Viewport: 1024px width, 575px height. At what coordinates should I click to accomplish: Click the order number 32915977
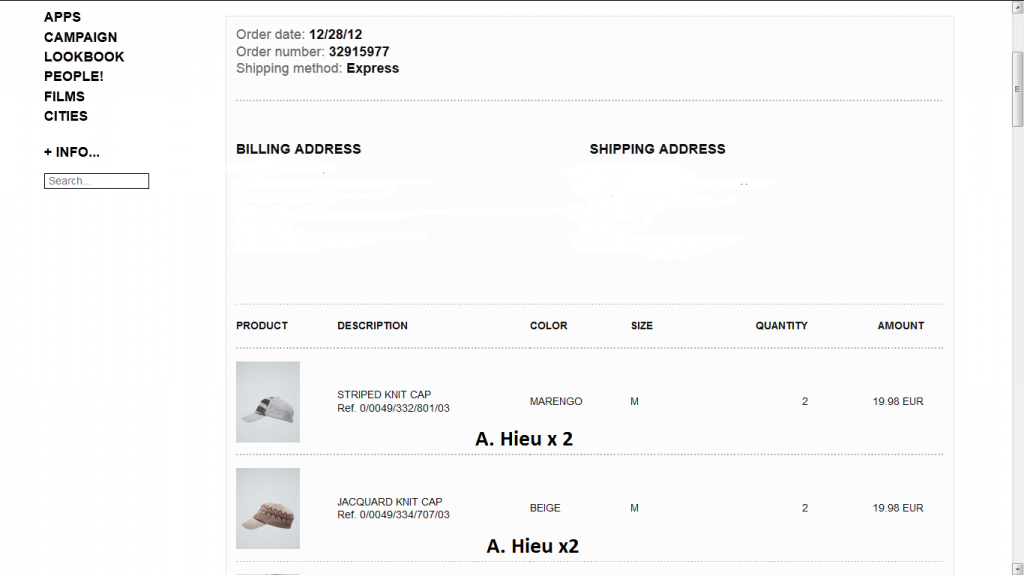tap(359, 52)
